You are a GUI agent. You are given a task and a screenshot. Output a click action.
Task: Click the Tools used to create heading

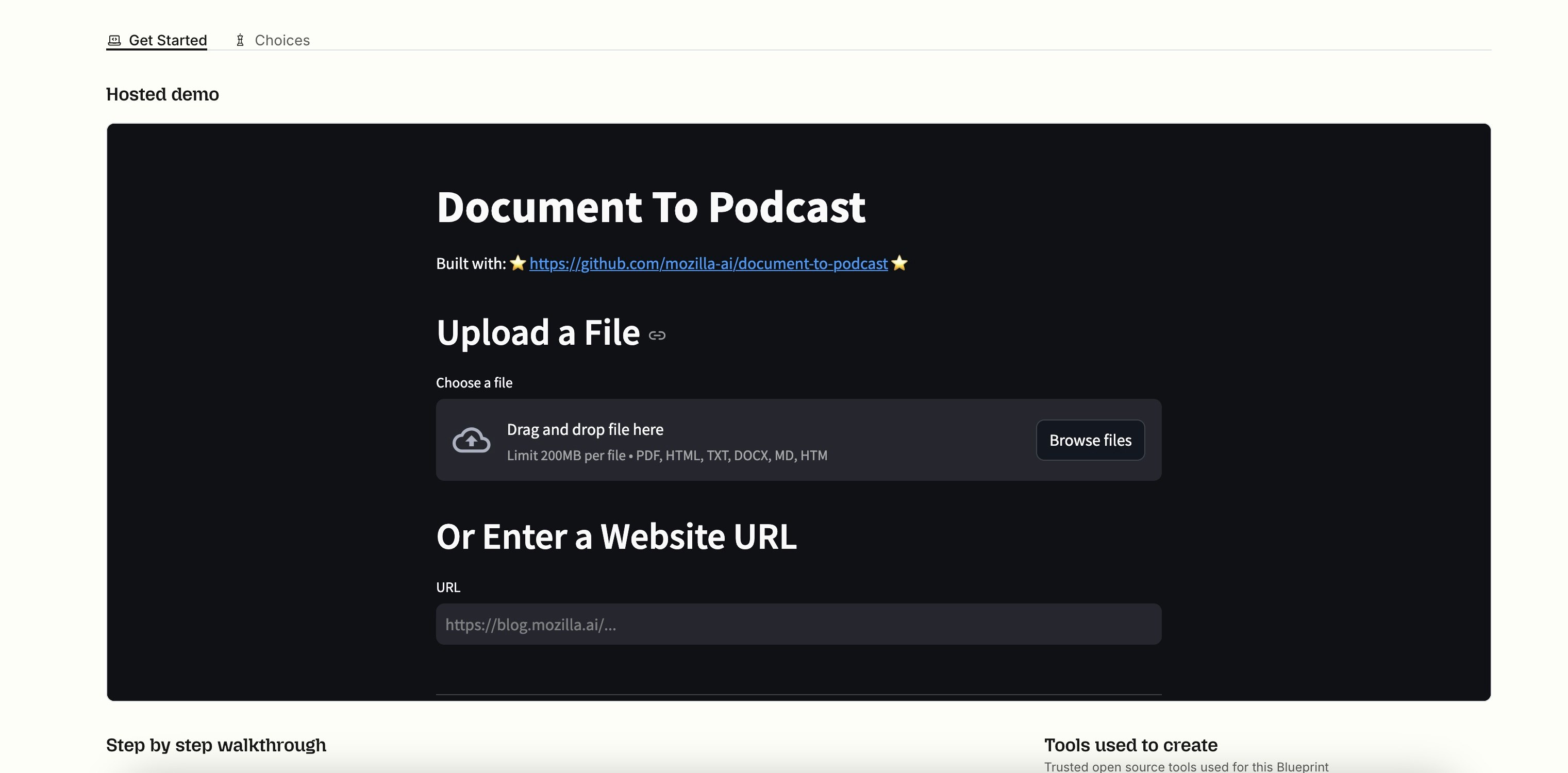1130,745
